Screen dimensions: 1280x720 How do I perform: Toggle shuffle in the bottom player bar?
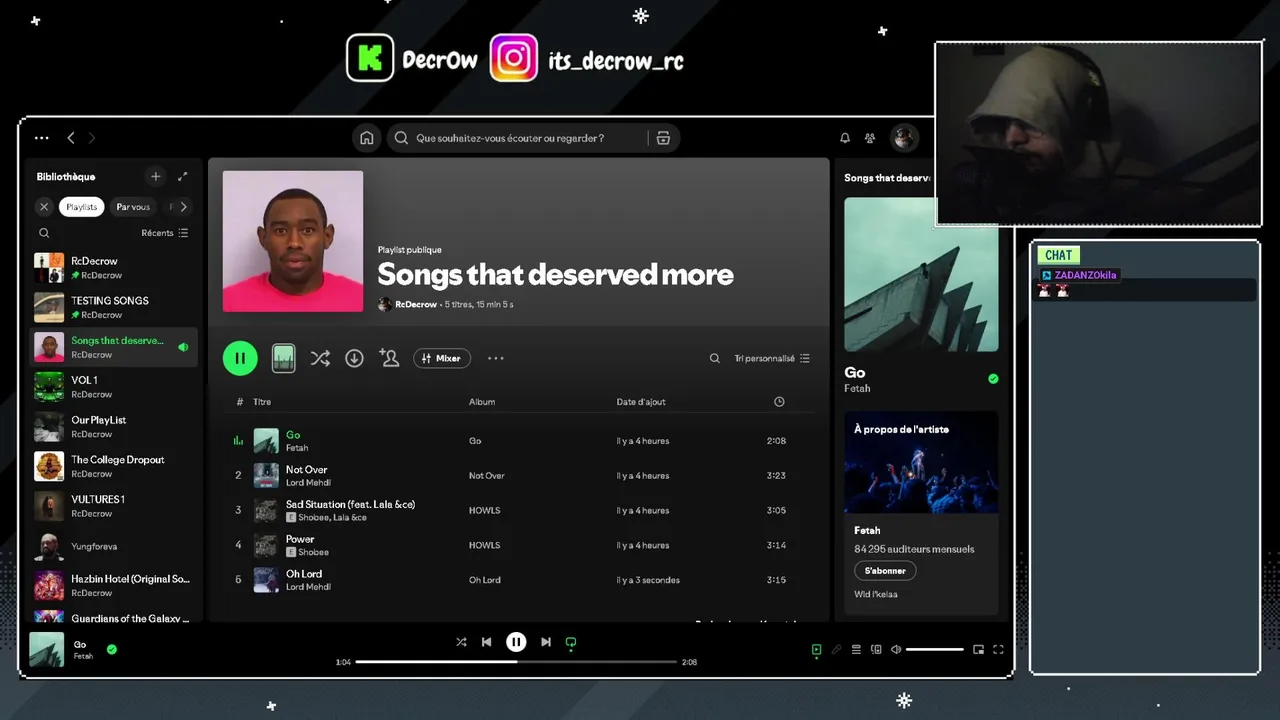click(x=461, y=642)
